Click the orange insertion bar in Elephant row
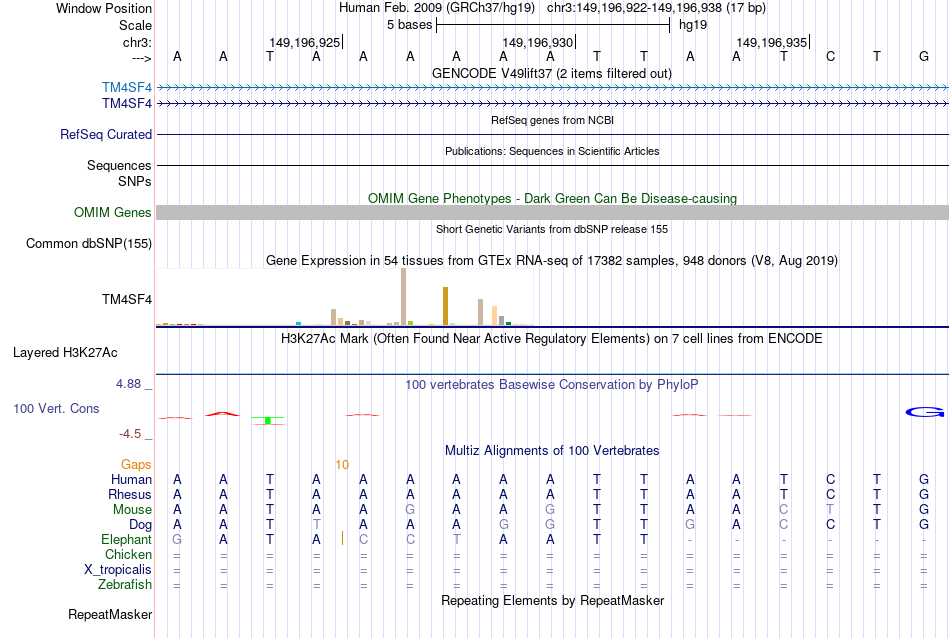Image resolution: width=950 pixels, height=638 pixels. (x=342, y=538)
